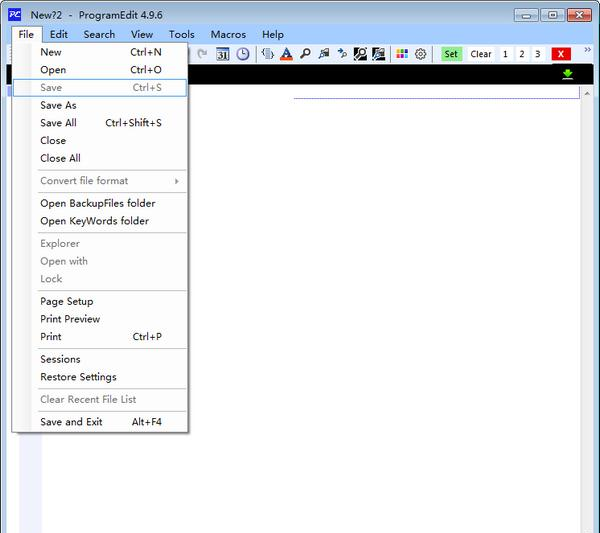Open Sessions from the File menu
Screen dimensions: 600x533
100,359
